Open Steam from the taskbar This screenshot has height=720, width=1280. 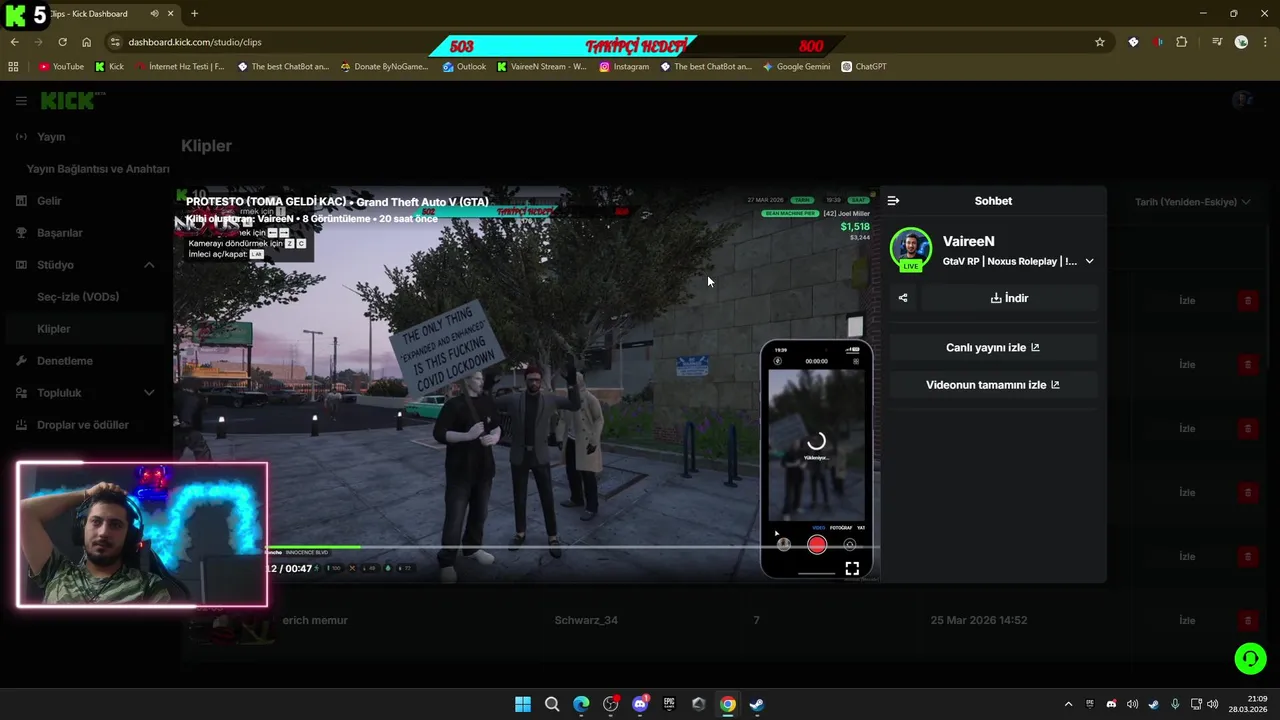[757, 704]
